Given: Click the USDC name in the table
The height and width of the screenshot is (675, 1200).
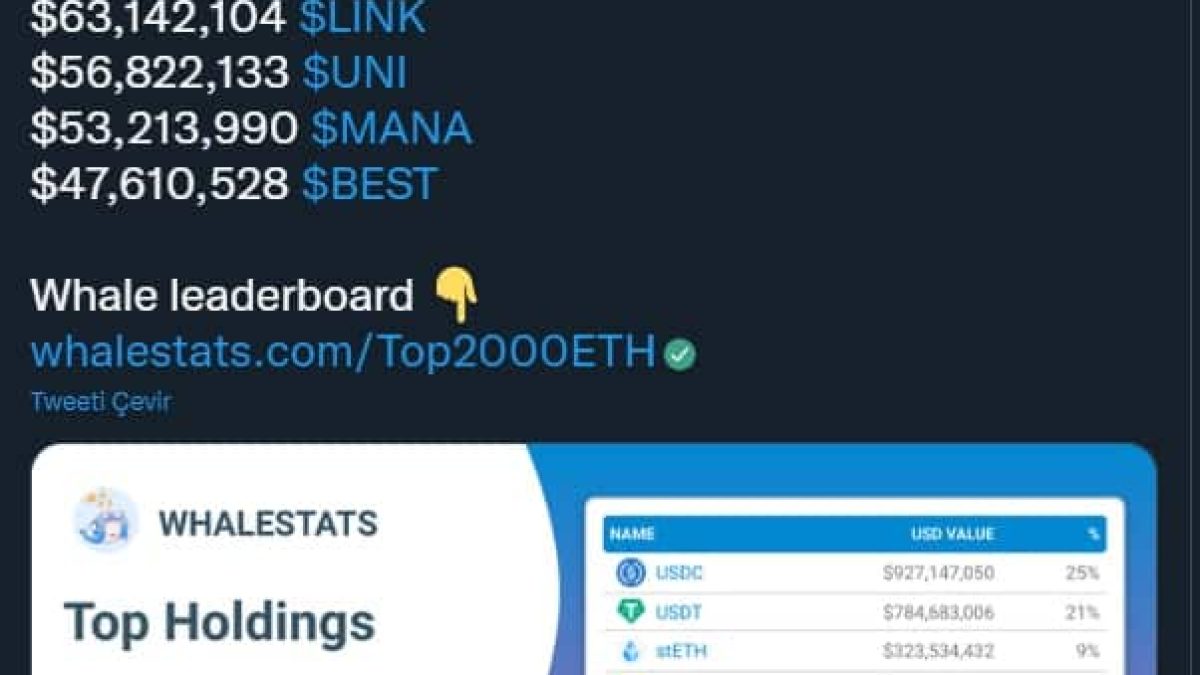Looking at the screenshot, I should 679,573.
